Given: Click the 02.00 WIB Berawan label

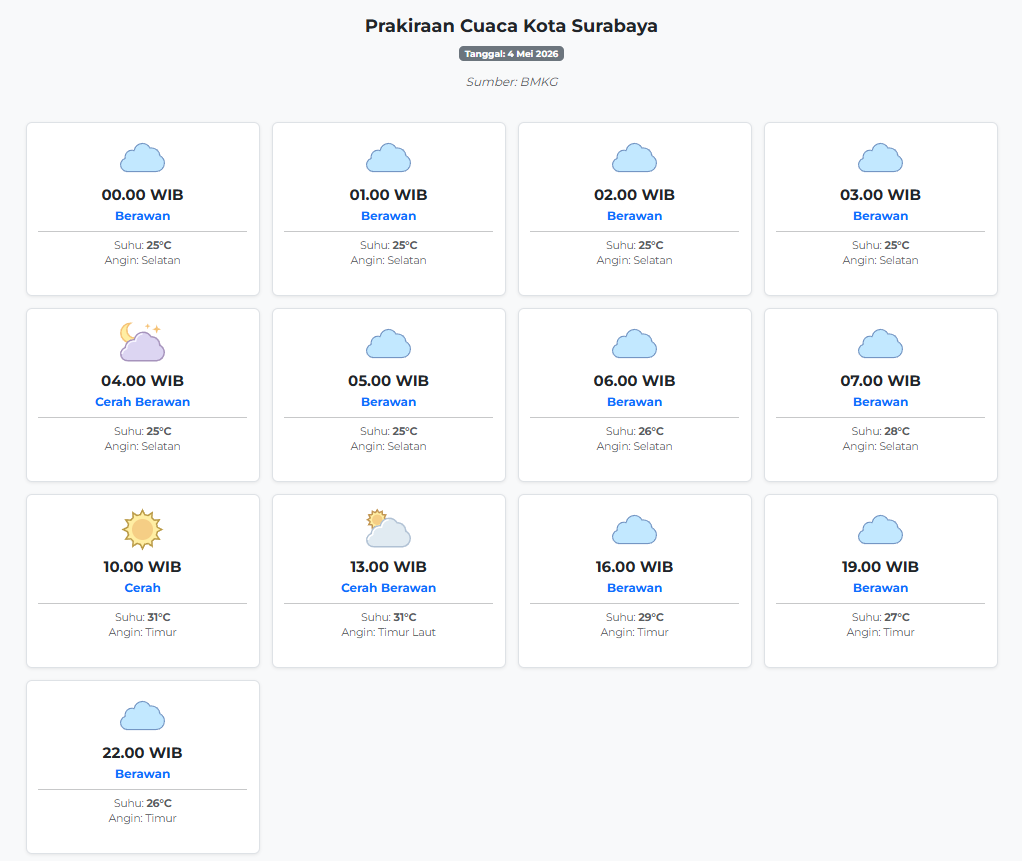Looking at the screenshot, I should (x=634, y=216).
